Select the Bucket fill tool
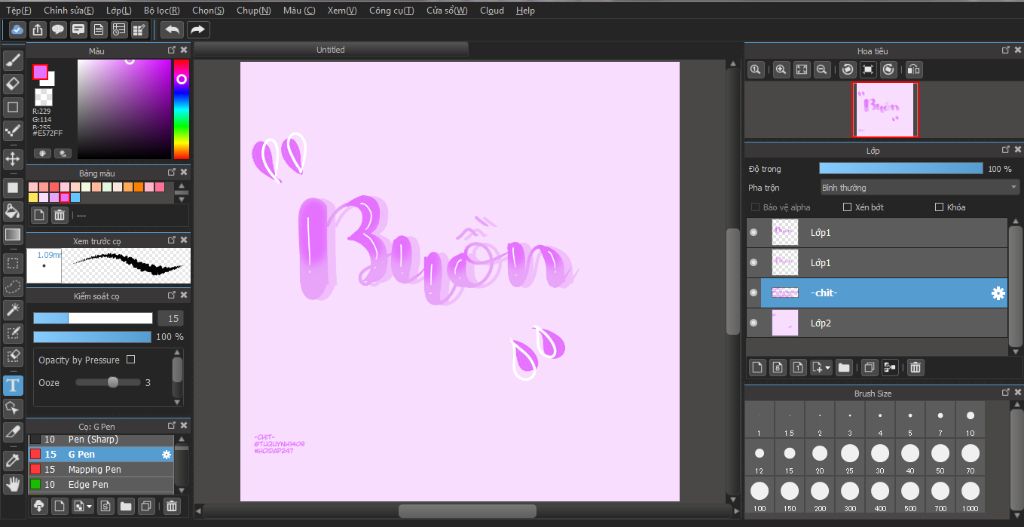Image resolution: width=1024 pixels, height=527 pixels. pyautogui.click(x=12, y=211)
